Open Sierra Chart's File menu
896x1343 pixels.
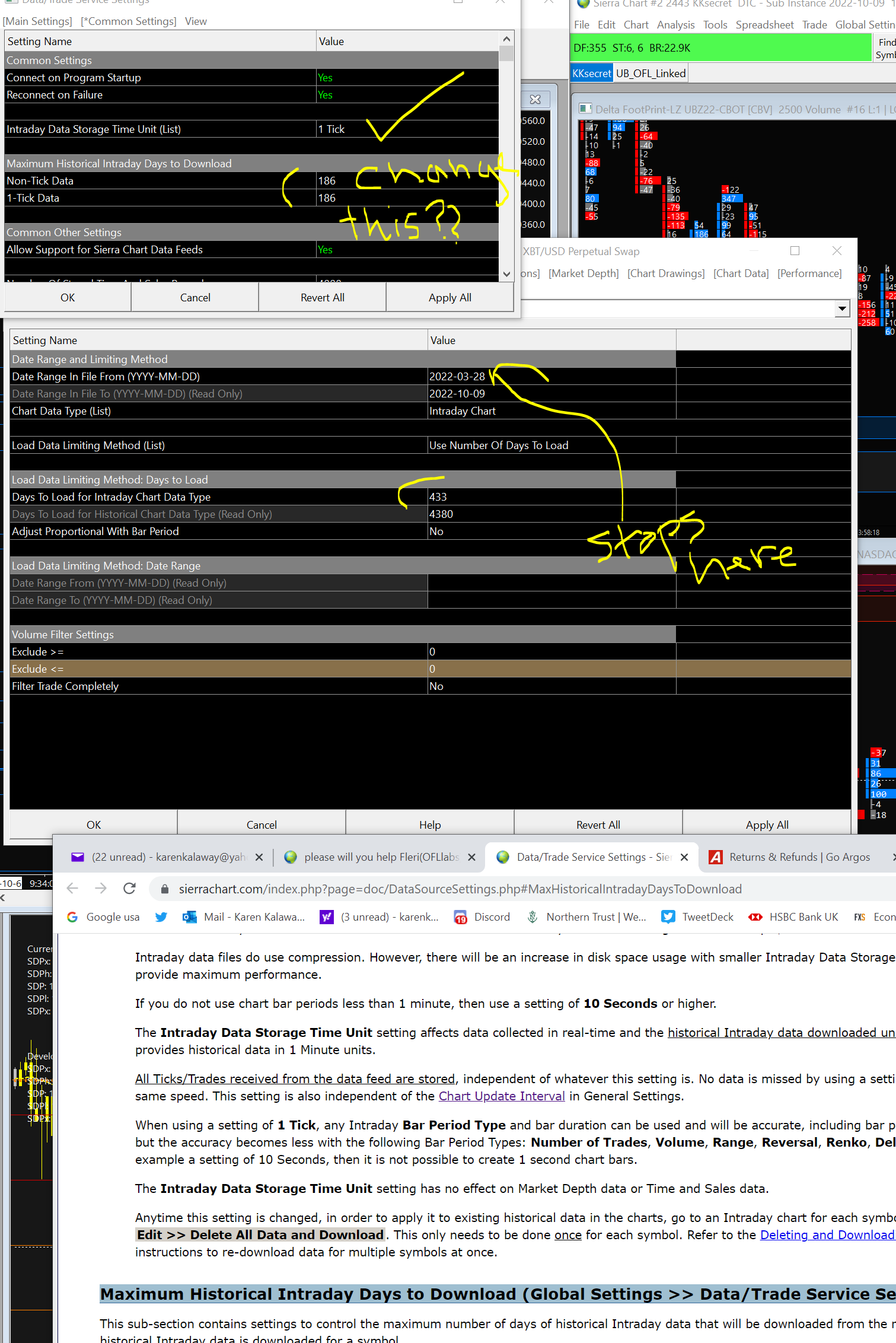coord(582,25)
